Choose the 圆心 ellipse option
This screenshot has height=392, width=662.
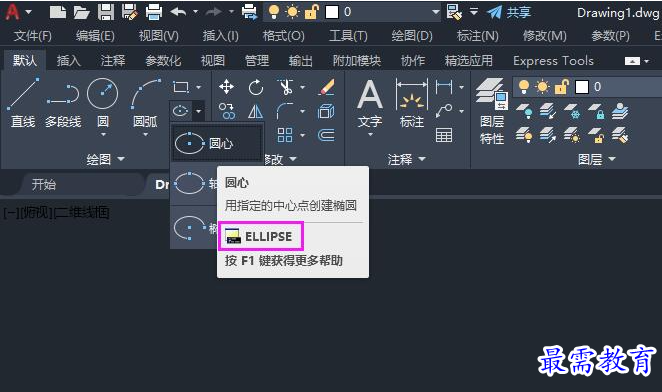[x=217, y=143]
